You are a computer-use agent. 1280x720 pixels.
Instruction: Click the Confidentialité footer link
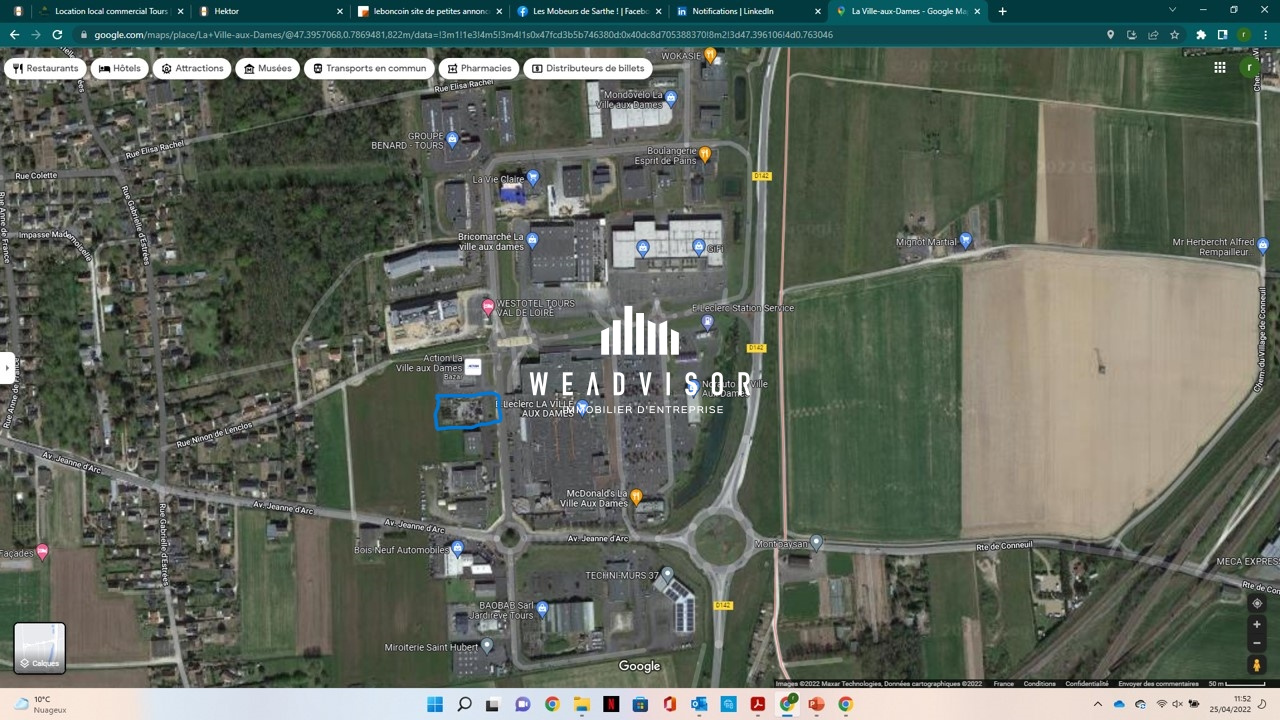pyautogui.click(x=1086, y=684)
